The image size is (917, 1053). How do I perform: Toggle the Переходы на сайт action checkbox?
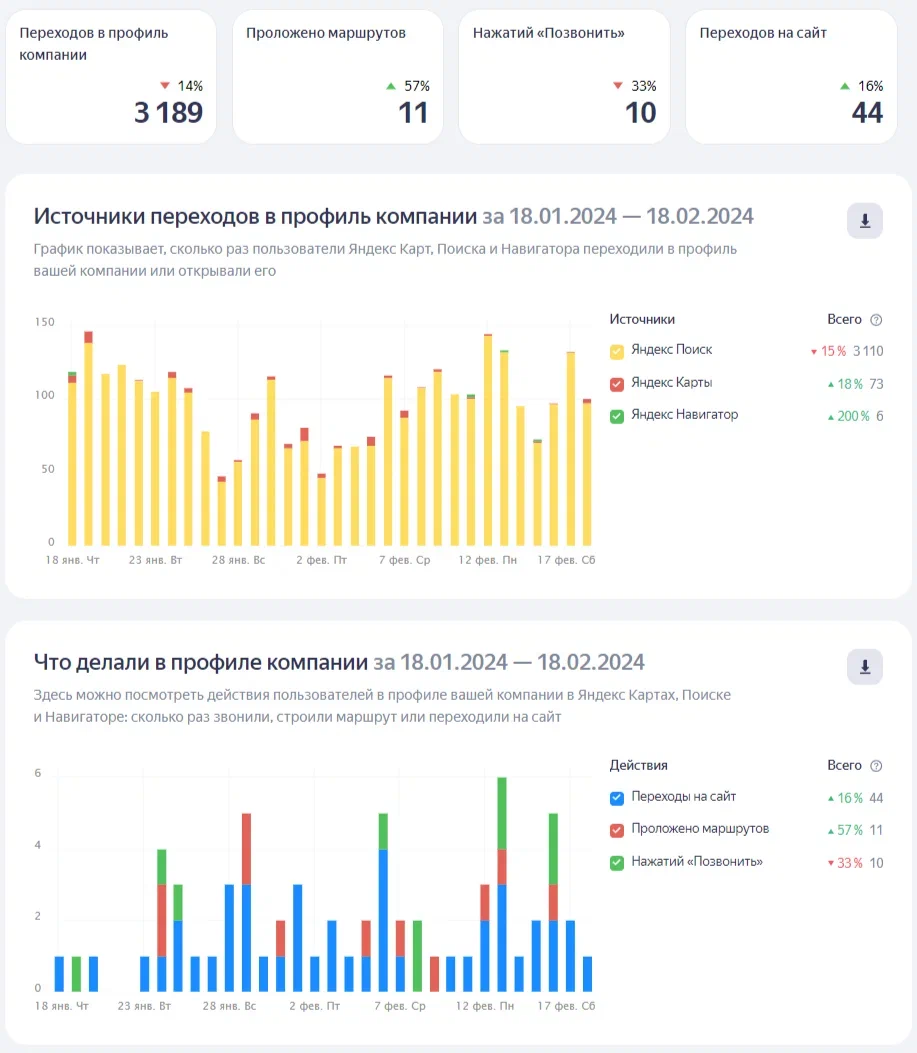point(617,798)
